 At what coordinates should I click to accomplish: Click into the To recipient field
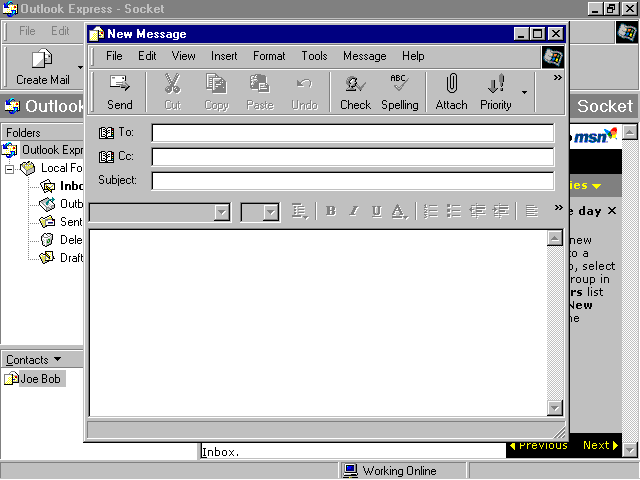353,133
